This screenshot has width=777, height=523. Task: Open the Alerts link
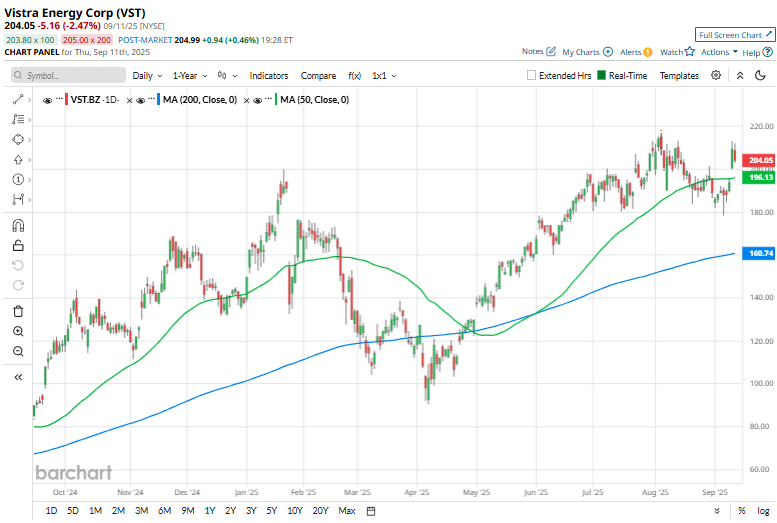pyautogui.click(x=630, y=52)
